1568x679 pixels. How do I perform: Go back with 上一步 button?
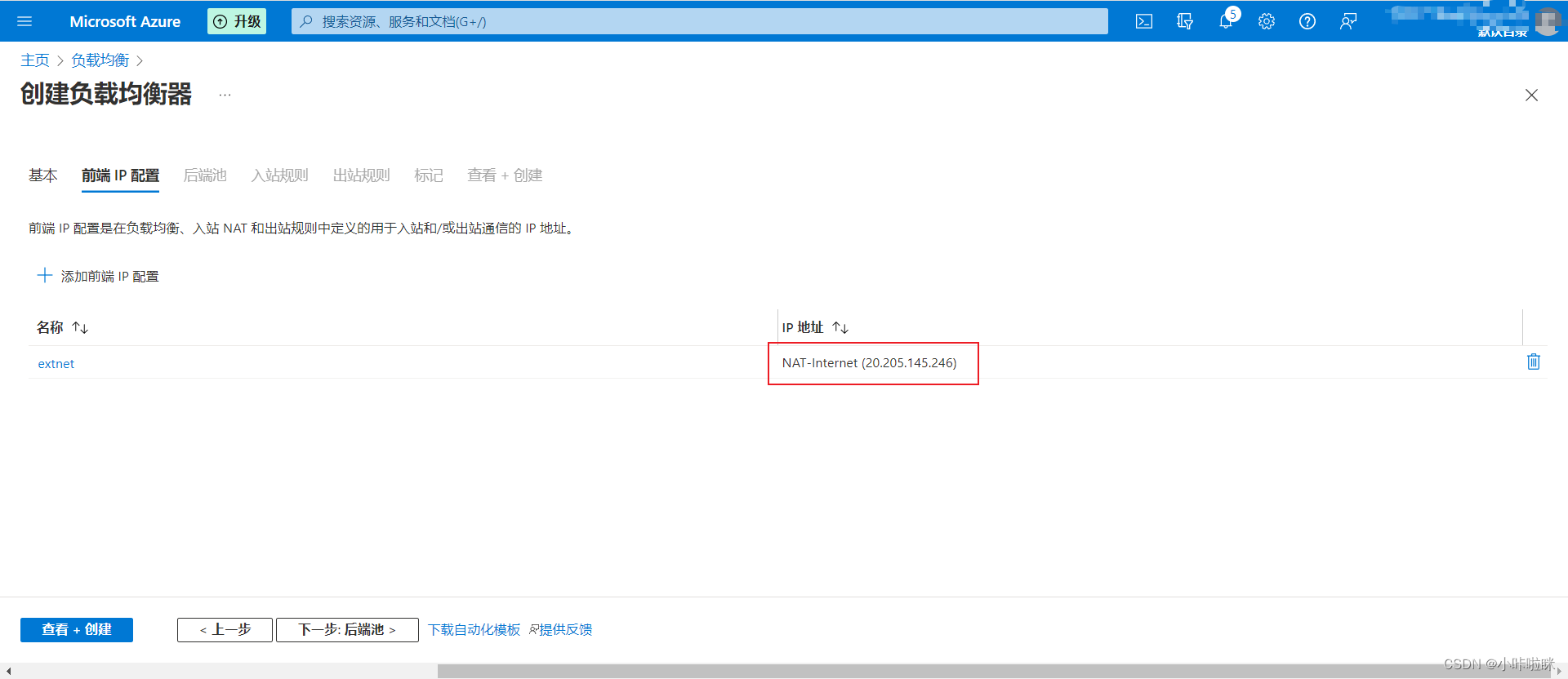225,630
